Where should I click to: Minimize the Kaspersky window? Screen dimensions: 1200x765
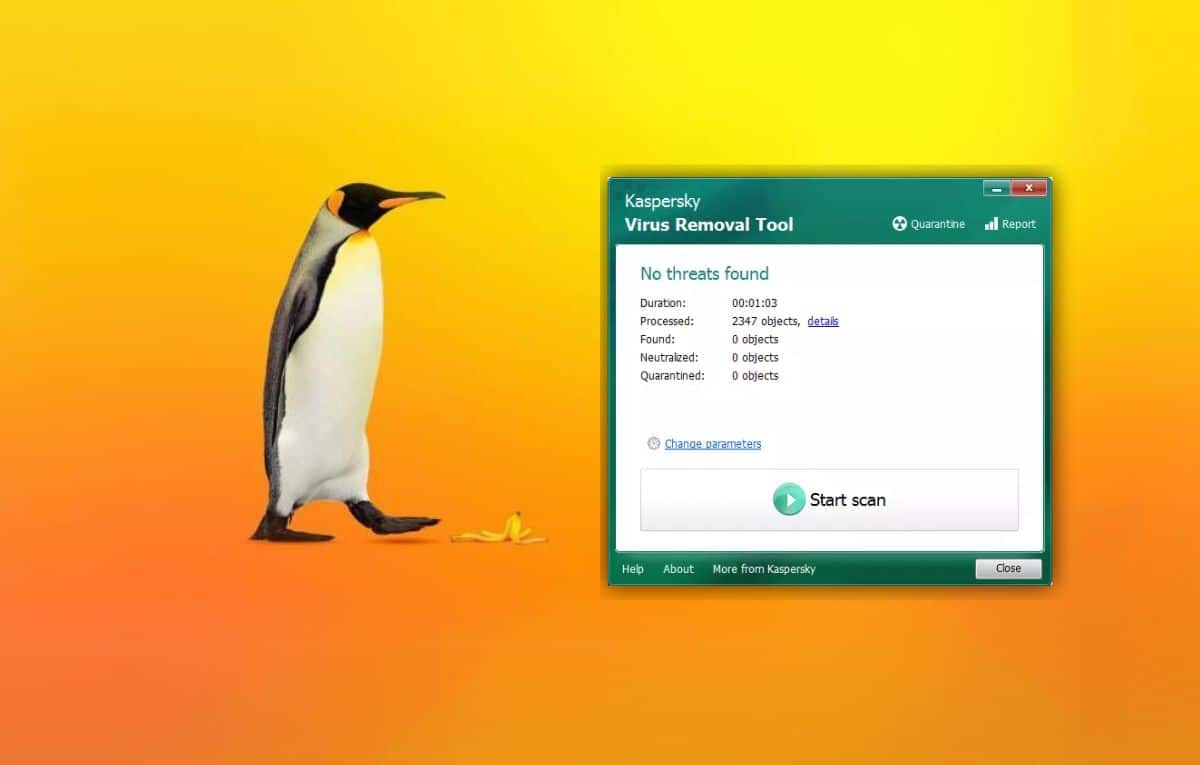(996, 188)
